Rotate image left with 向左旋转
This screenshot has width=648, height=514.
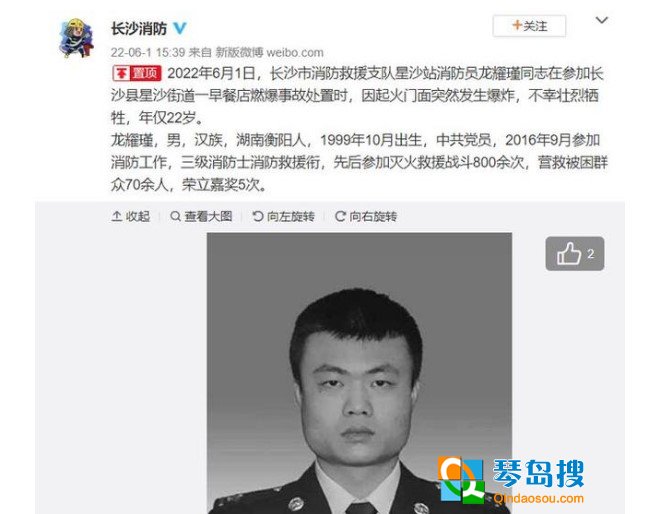(x=284, y=216)
